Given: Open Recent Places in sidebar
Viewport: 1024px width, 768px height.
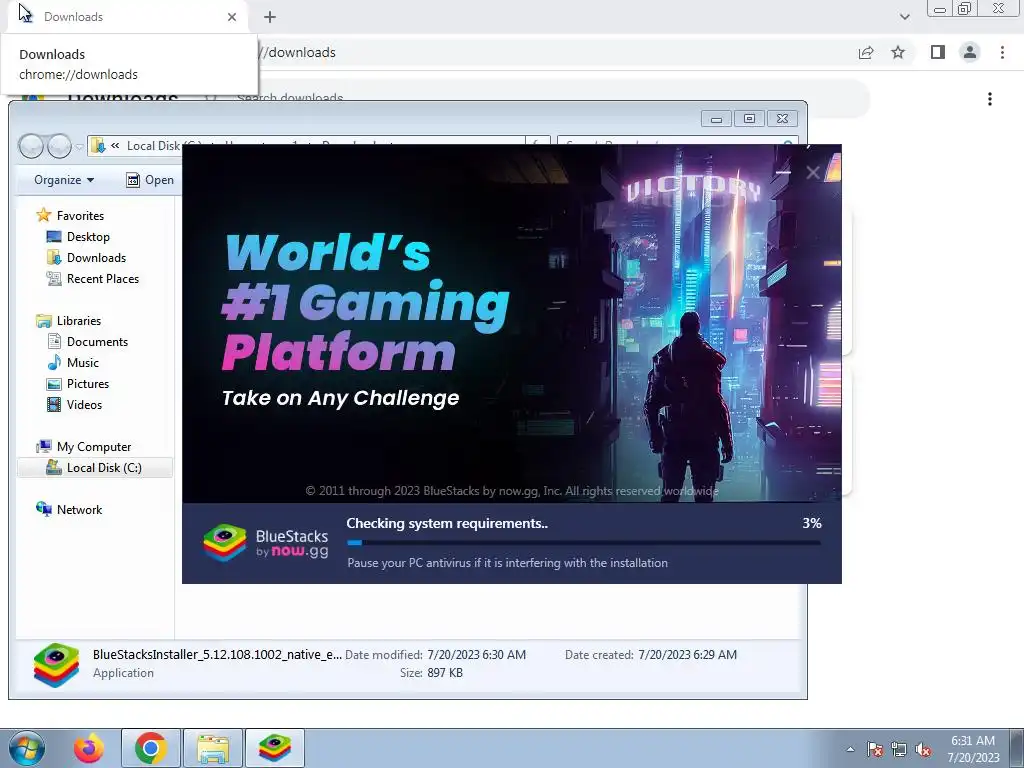Looking at the screenshot, I should pos(103,279).
